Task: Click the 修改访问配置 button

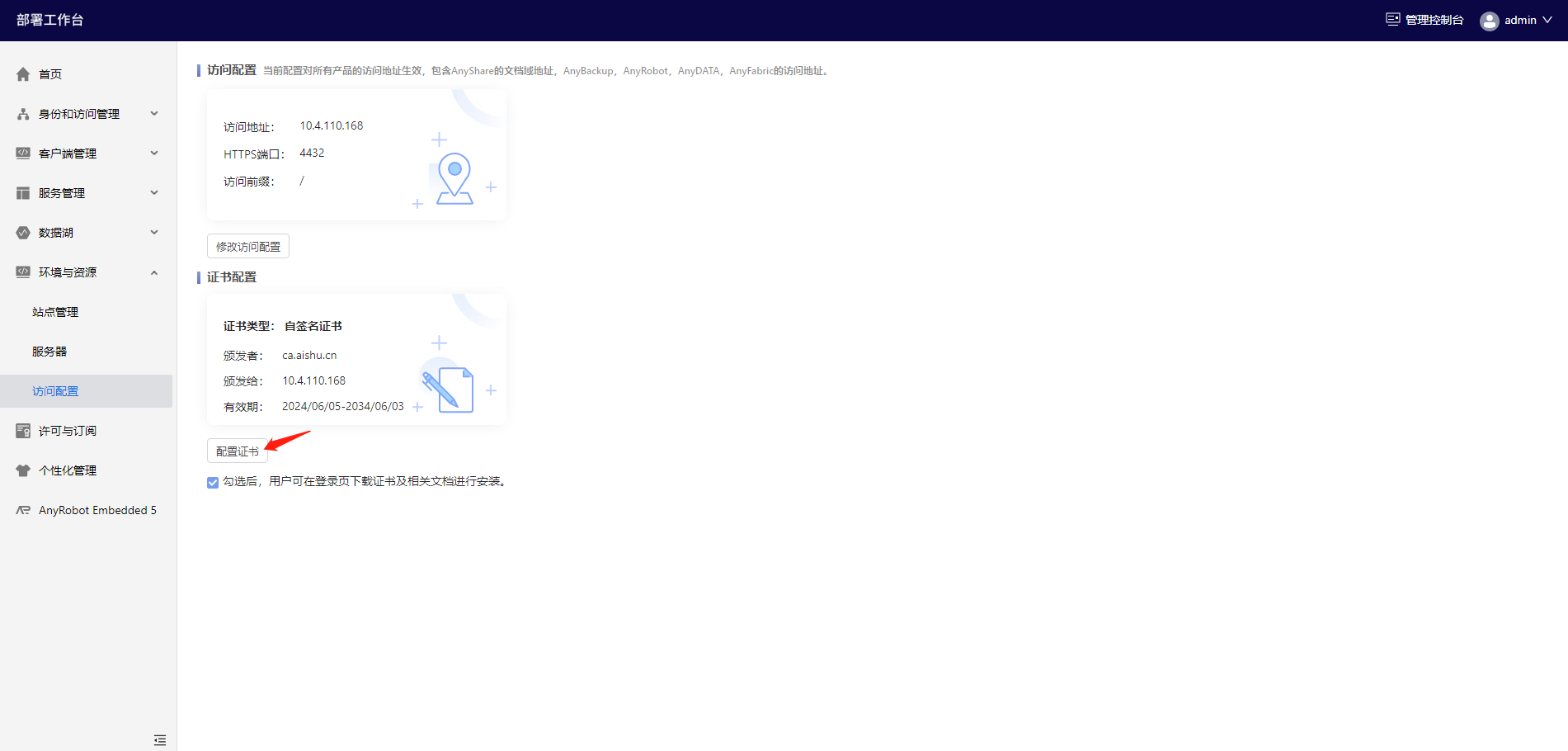Action: (x=248, y=247)
